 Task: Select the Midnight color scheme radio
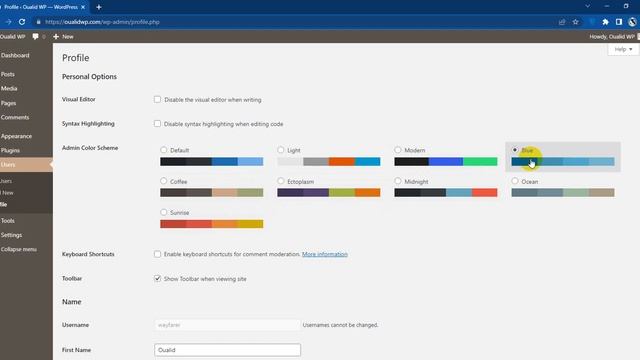pyautogui.click(x=398, y=180)
